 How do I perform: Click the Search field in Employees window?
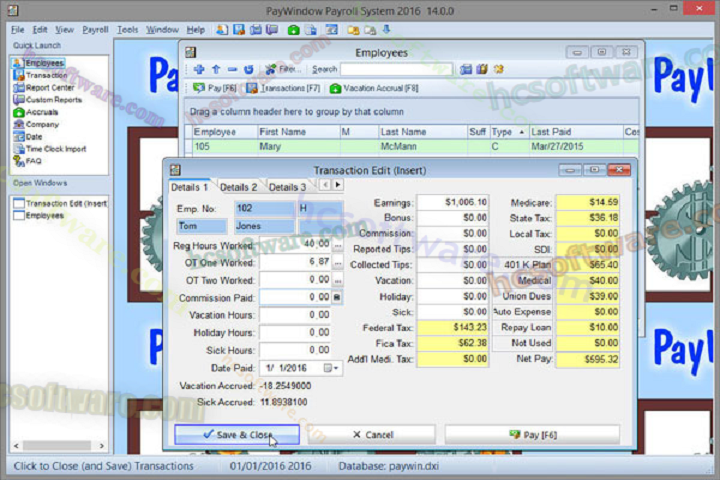pyautogui.click(x=396, y=69)
